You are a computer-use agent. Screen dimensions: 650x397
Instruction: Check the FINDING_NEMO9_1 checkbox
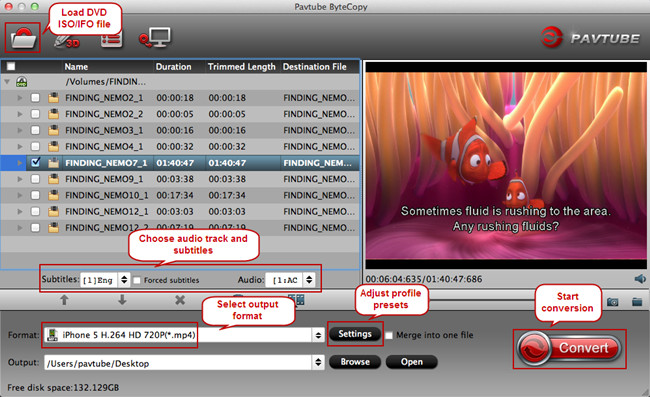tap(35, 179)
